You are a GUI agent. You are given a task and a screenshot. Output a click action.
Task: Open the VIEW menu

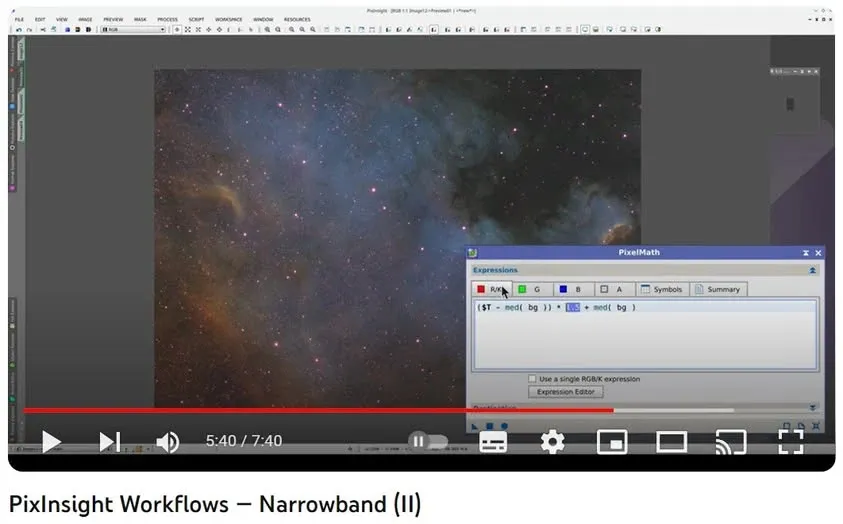pyautogui.click(x=62, y=19)
